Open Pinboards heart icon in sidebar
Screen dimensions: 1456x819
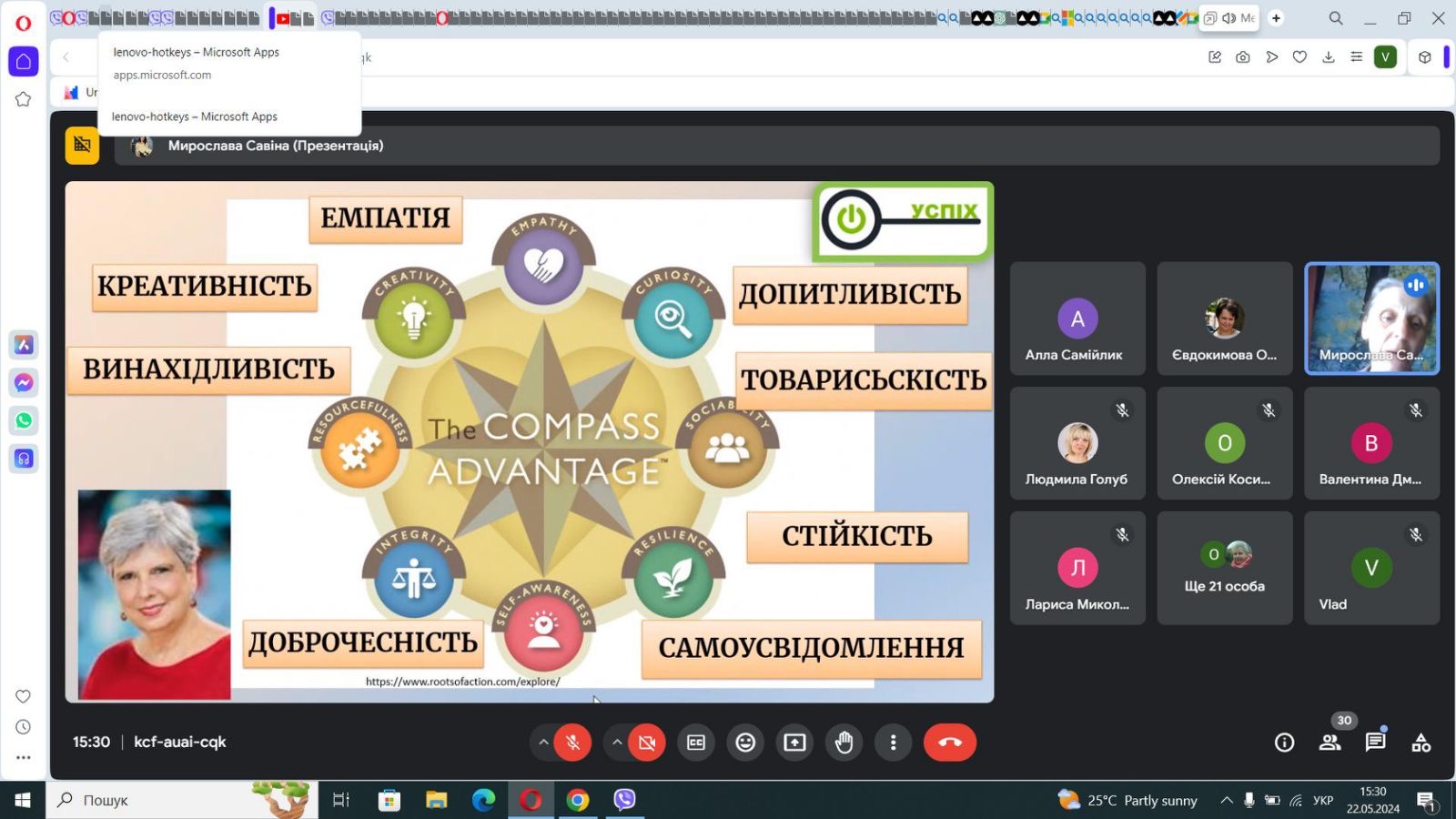(24, 696)
